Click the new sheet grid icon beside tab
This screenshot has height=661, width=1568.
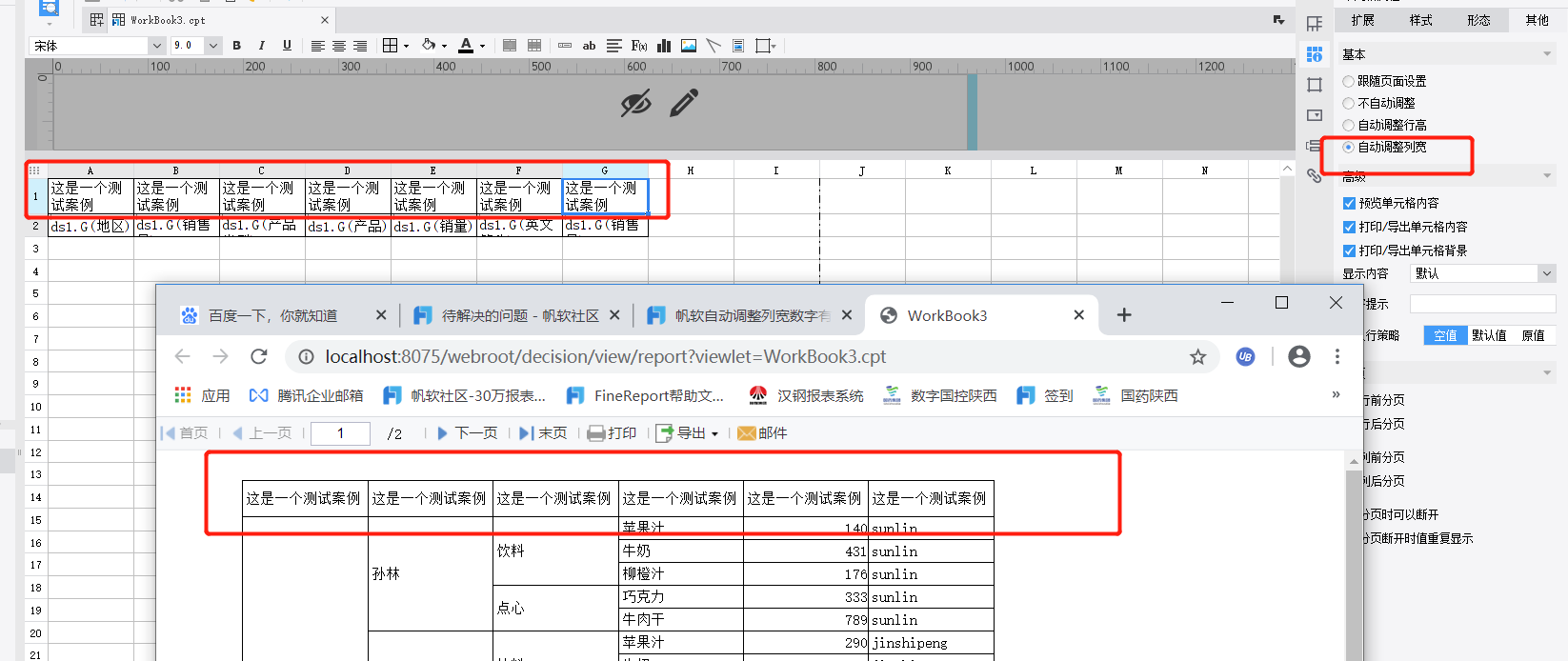[96, 19]
